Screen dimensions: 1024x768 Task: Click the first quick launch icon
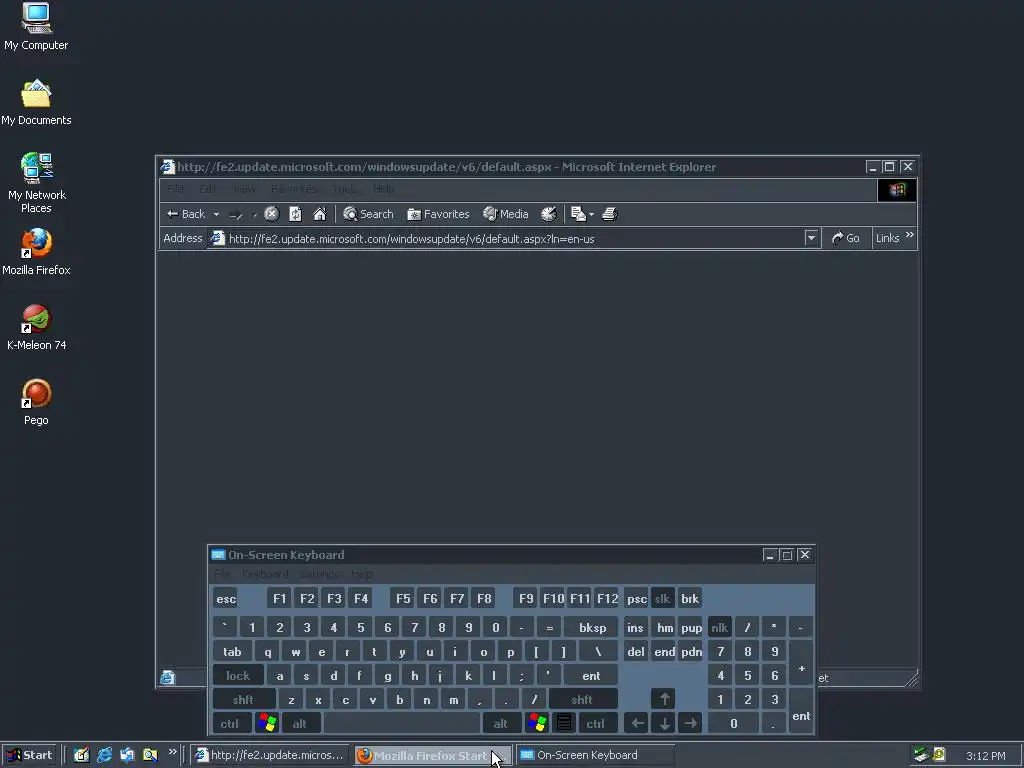click(81, 755)
